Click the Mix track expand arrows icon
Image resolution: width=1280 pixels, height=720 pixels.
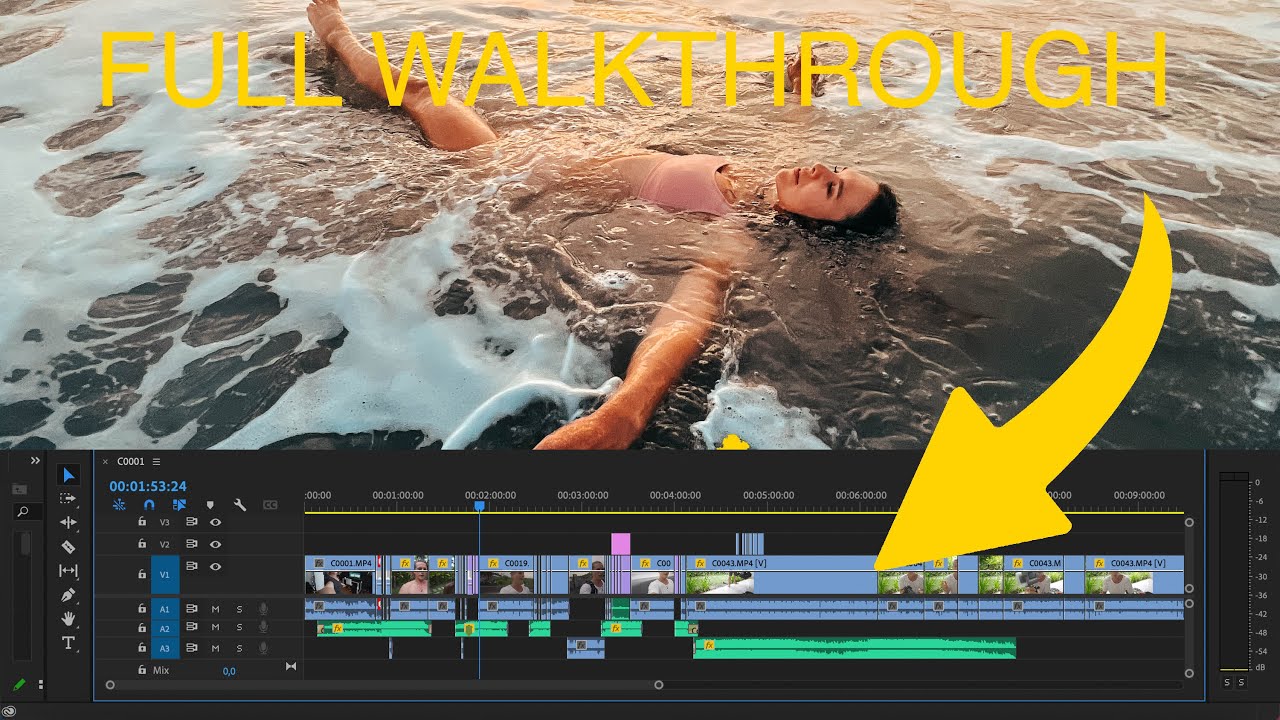(291, 667)
